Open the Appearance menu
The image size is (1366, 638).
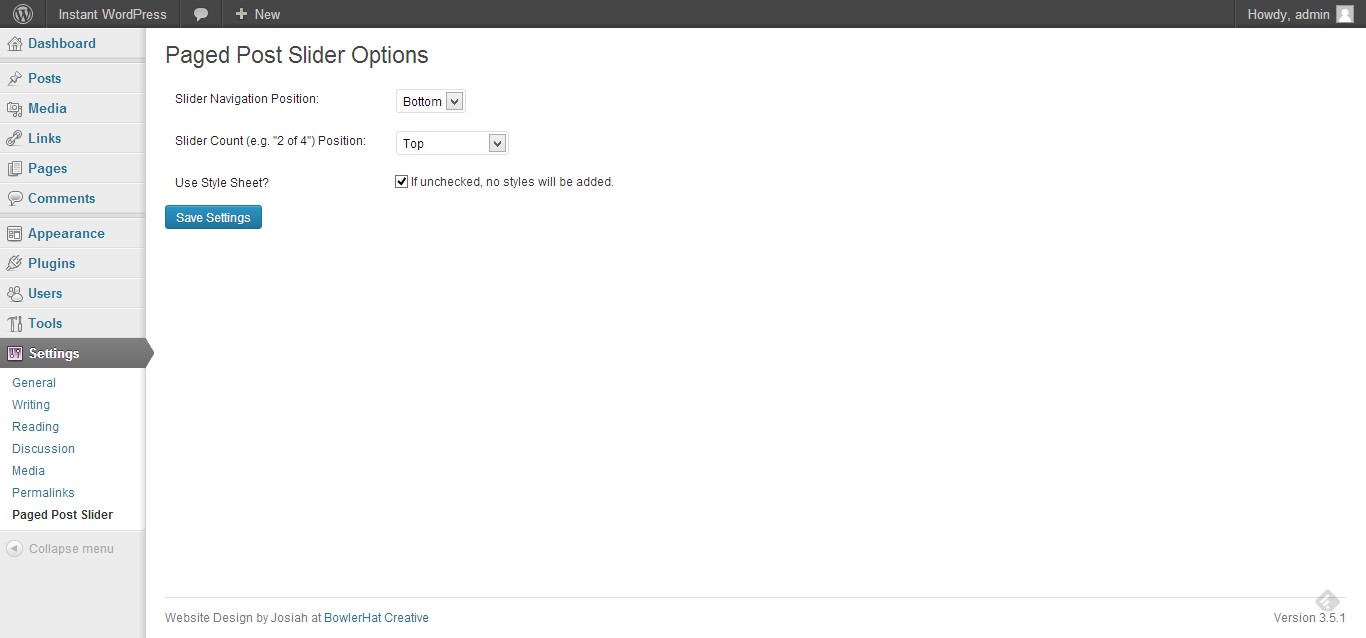pos(66,234)
